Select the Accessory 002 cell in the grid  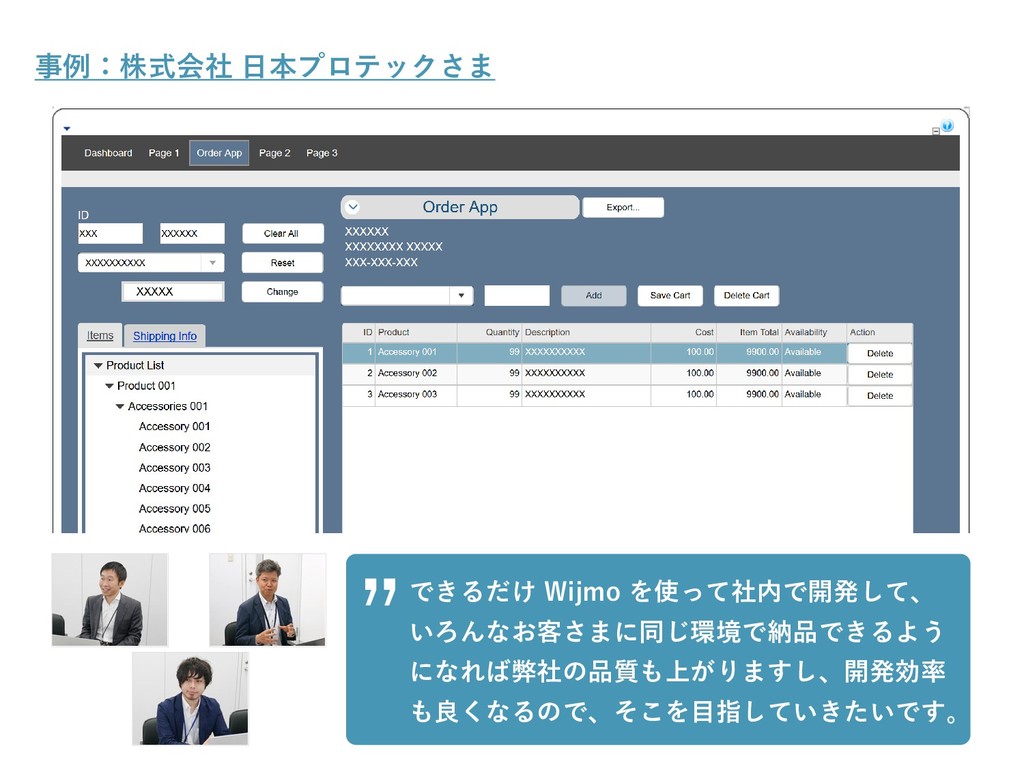(415, 373)
